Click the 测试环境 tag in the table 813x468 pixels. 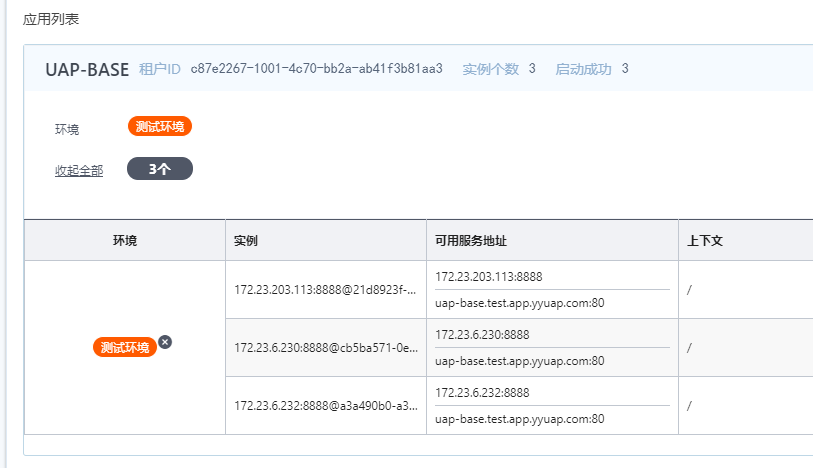pos(125,347)
